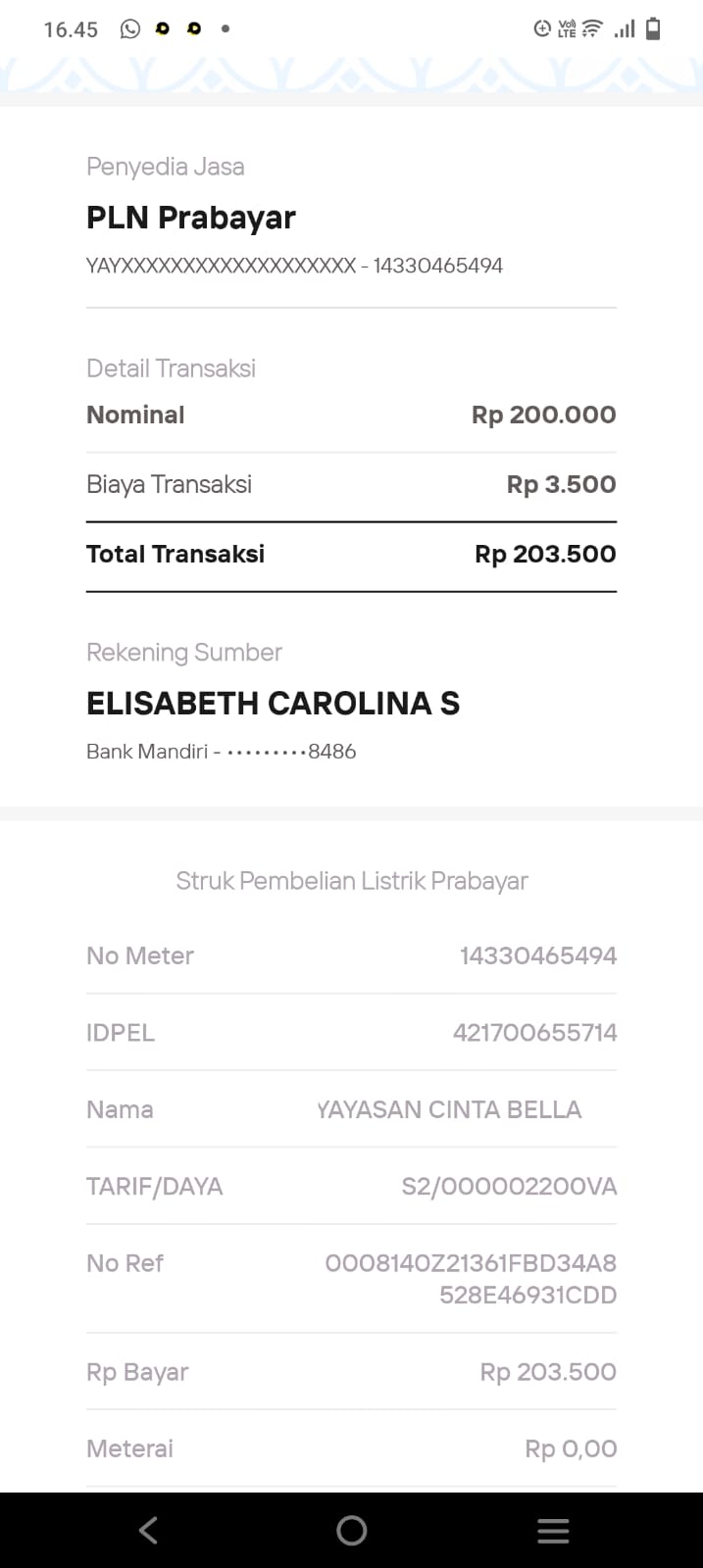Tap the Android back navigation arrow
Viewport: 703px width, 1568px height.
point(148,1530)
